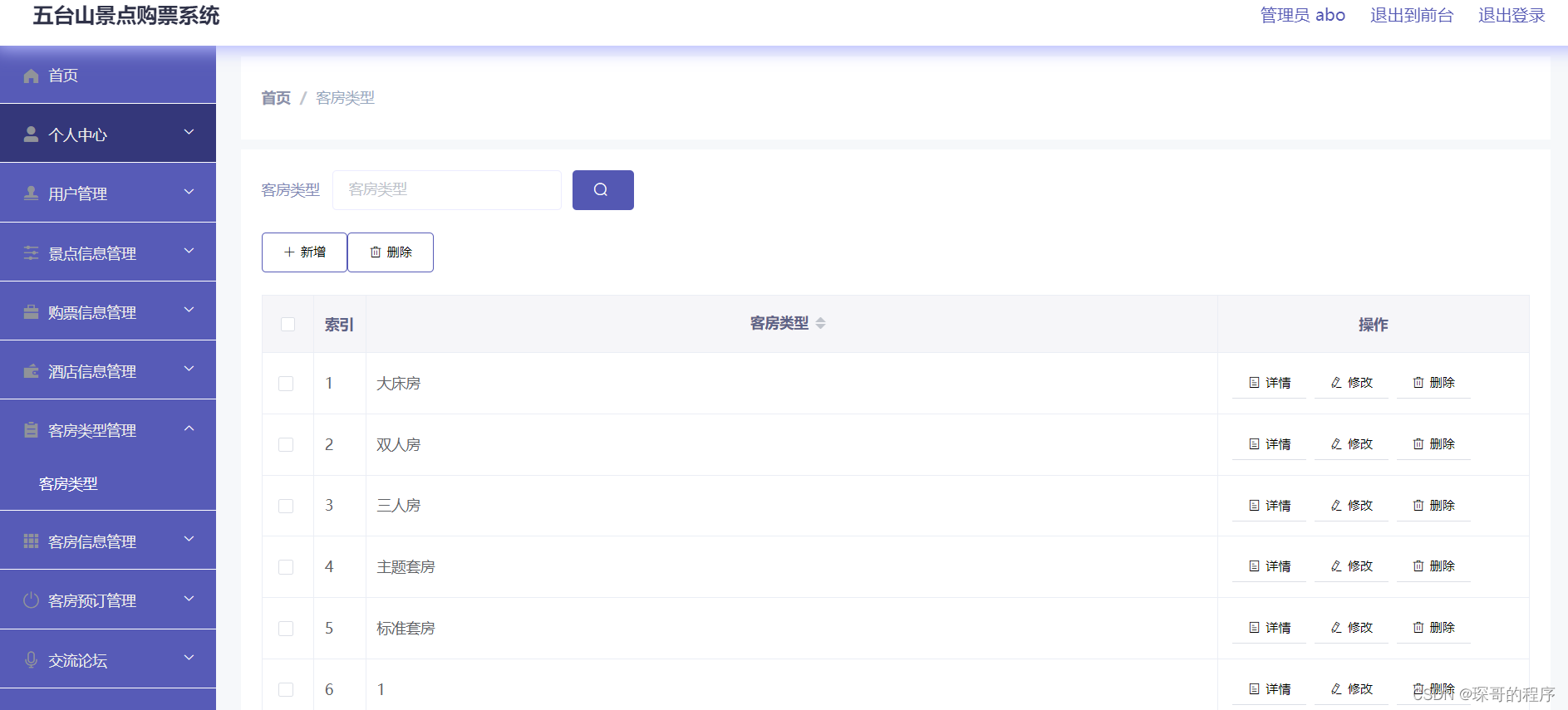
Task: Delete the 主题套房 row
Action: click(x=1433, y=566)
